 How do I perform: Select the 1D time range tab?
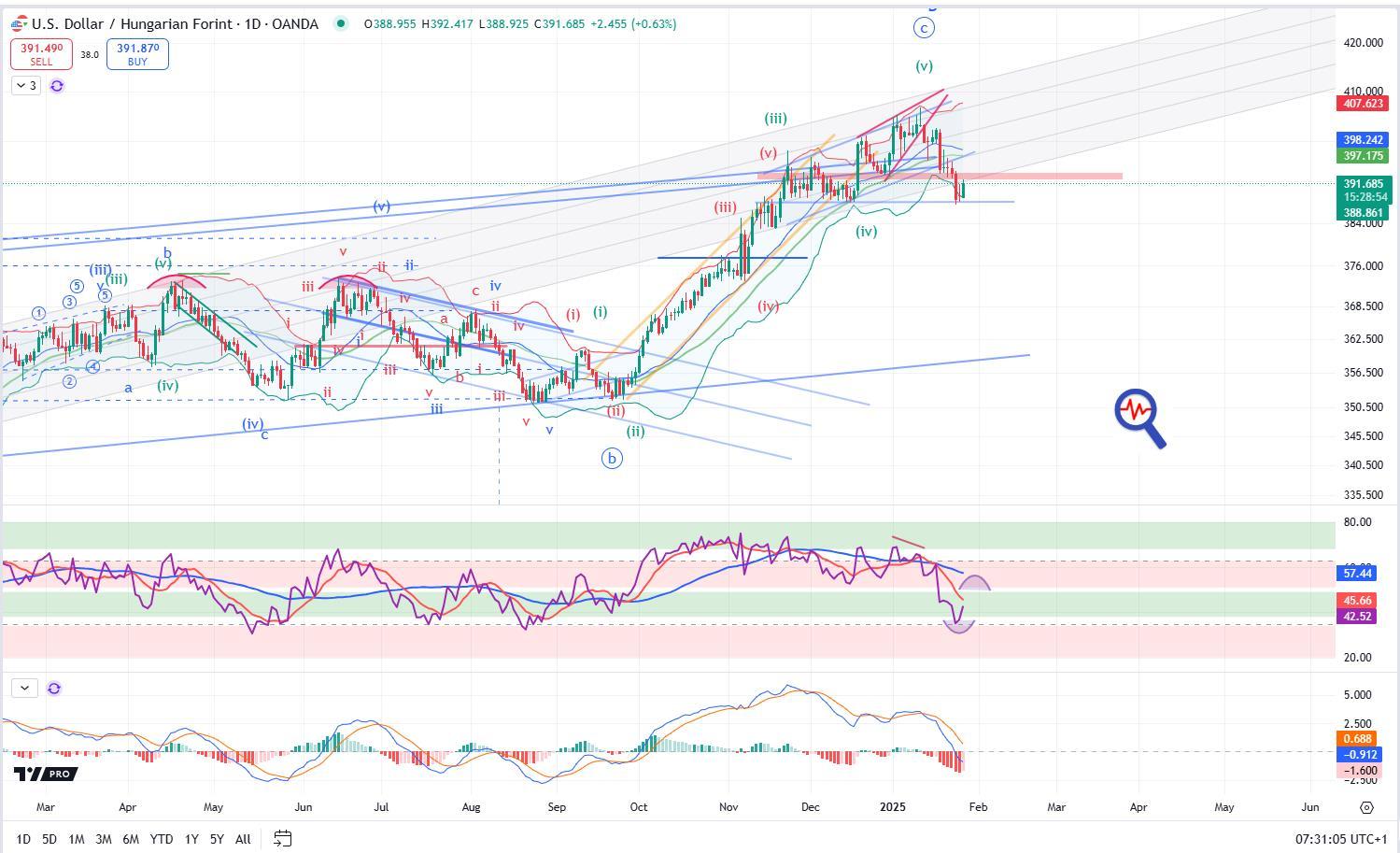click(23, 839)
